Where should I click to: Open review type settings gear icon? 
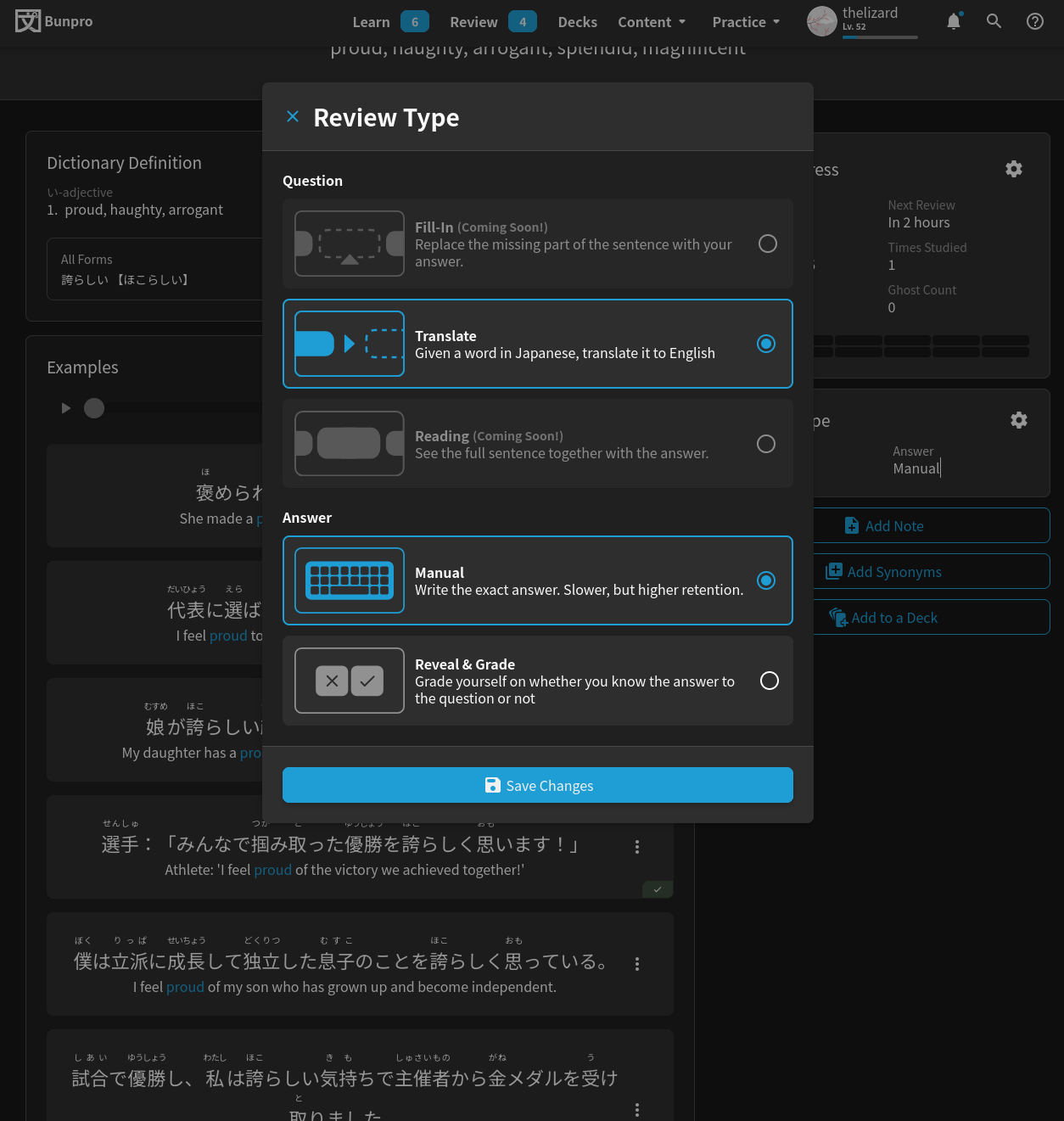point(1018,421)
